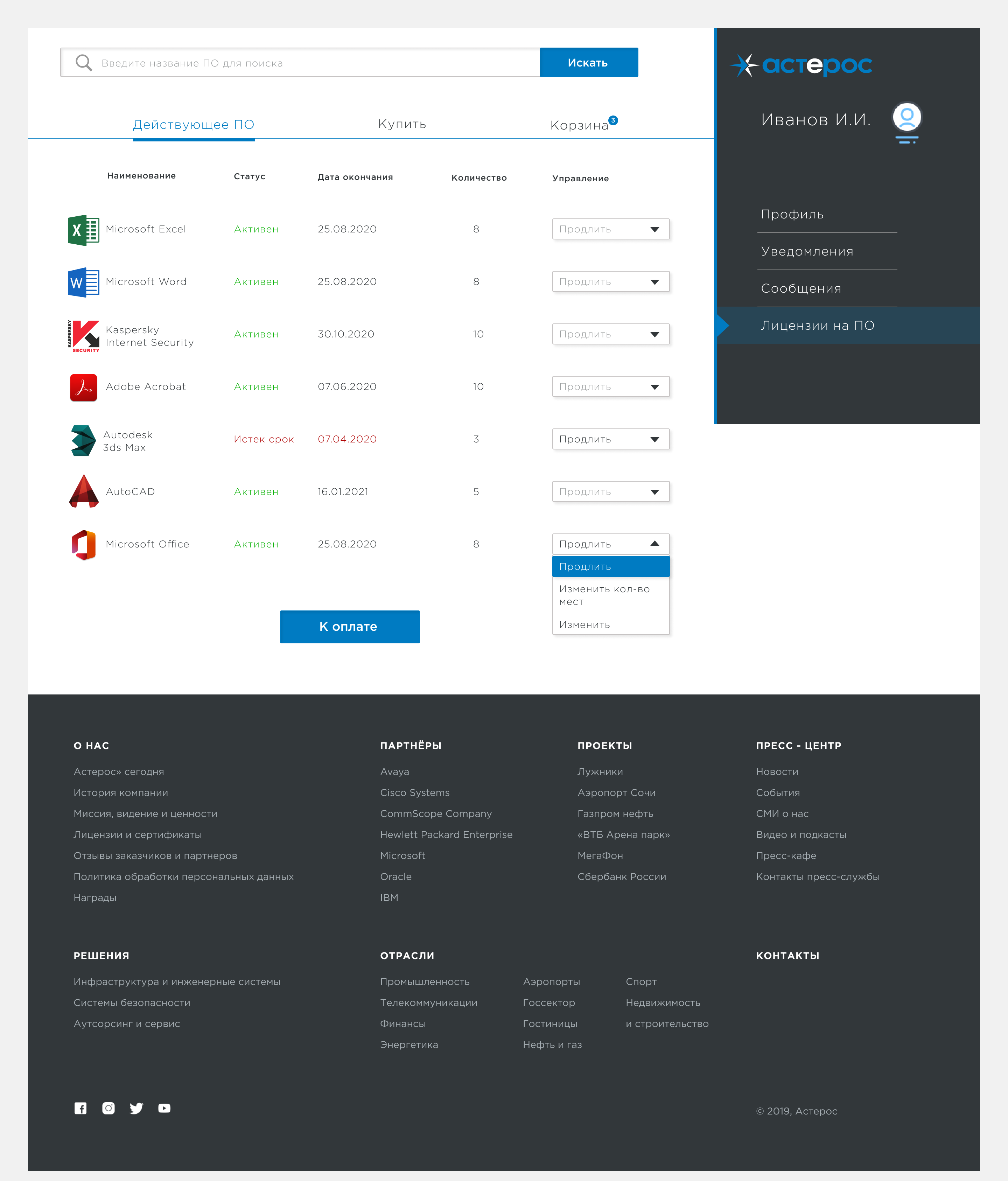The image size is (1008, 1181).
Task: Open Видео и подкасты link
Action: point(801,835)
